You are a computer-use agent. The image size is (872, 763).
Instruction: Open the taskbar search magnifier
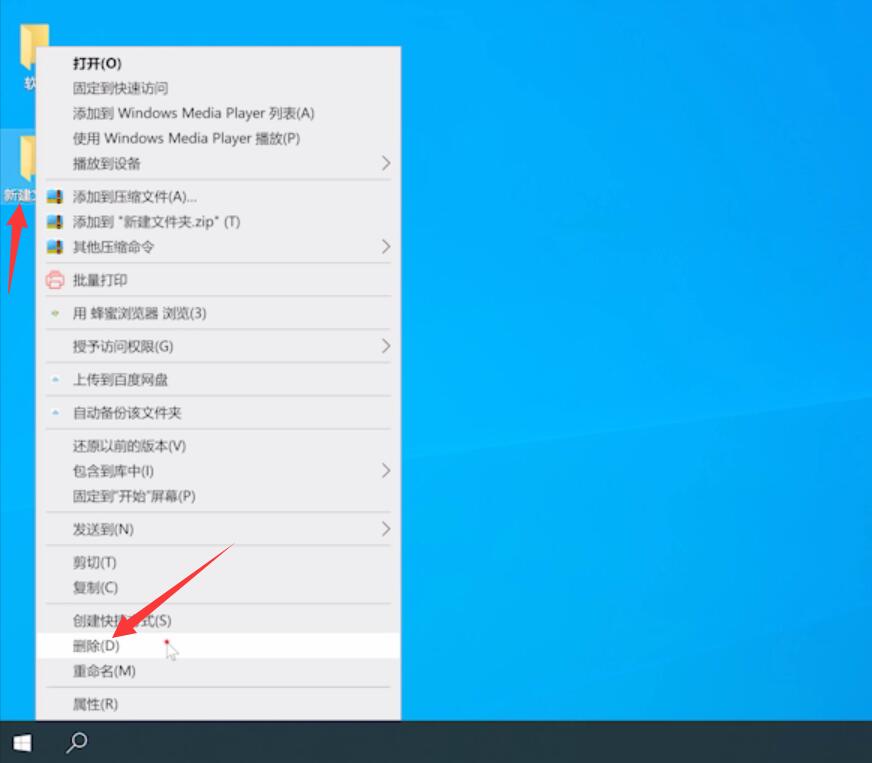(x=77, y=742)
